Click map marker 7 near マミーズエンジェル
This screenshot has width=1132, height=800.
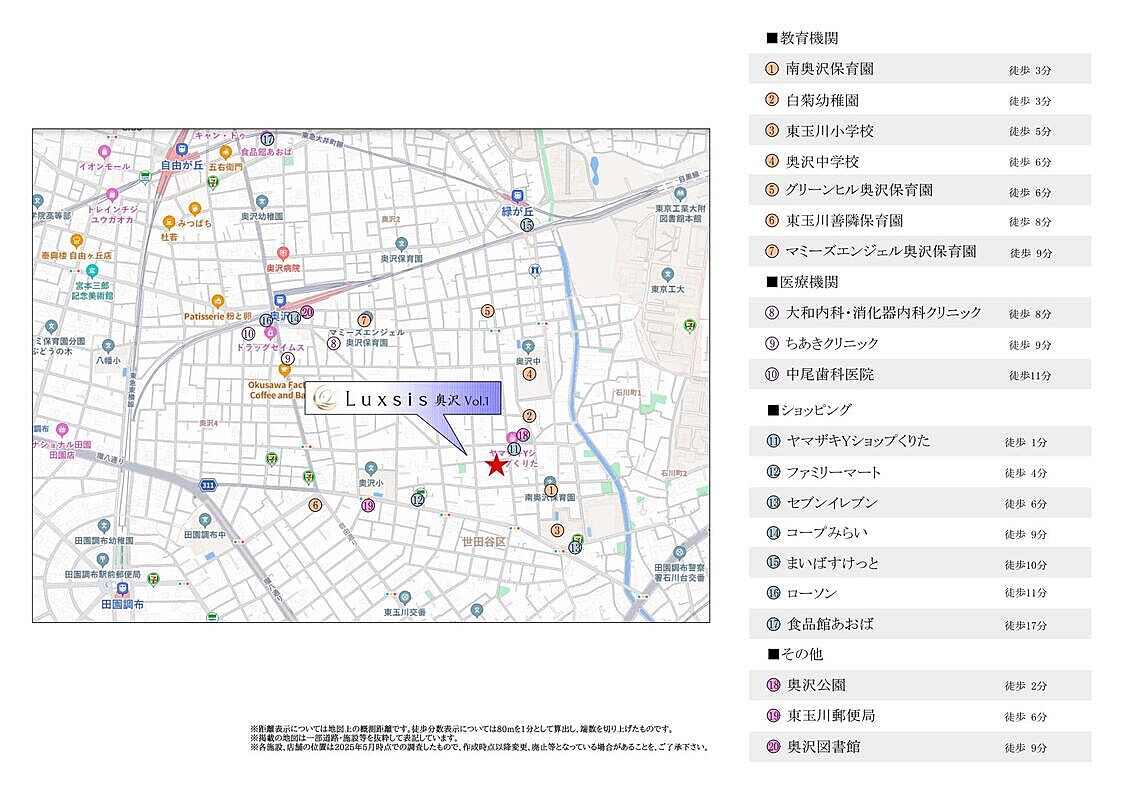(365, 319)
